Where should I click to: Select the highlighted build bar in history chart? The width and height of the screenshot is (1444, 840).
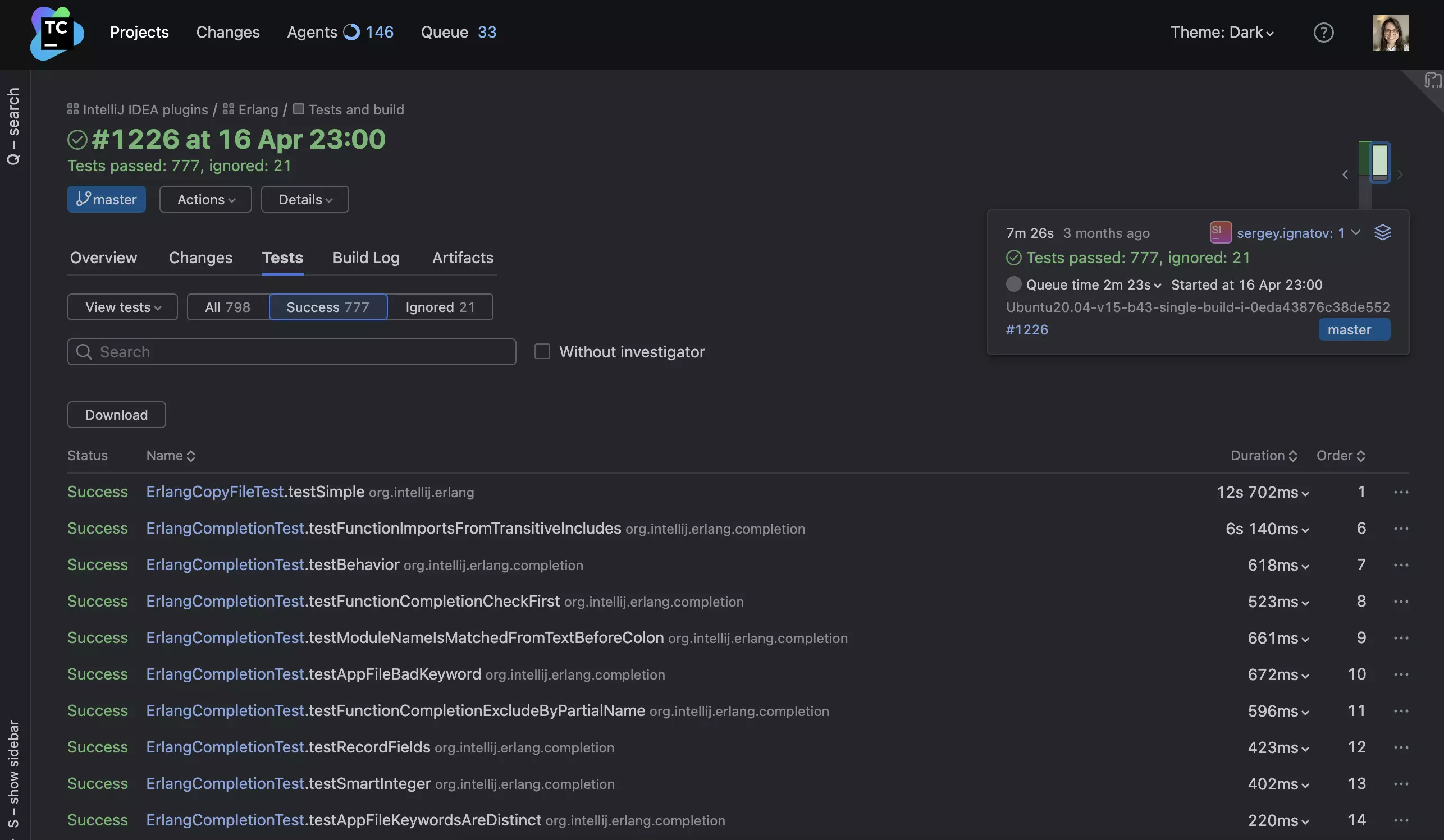click(x=1379, y=162)
